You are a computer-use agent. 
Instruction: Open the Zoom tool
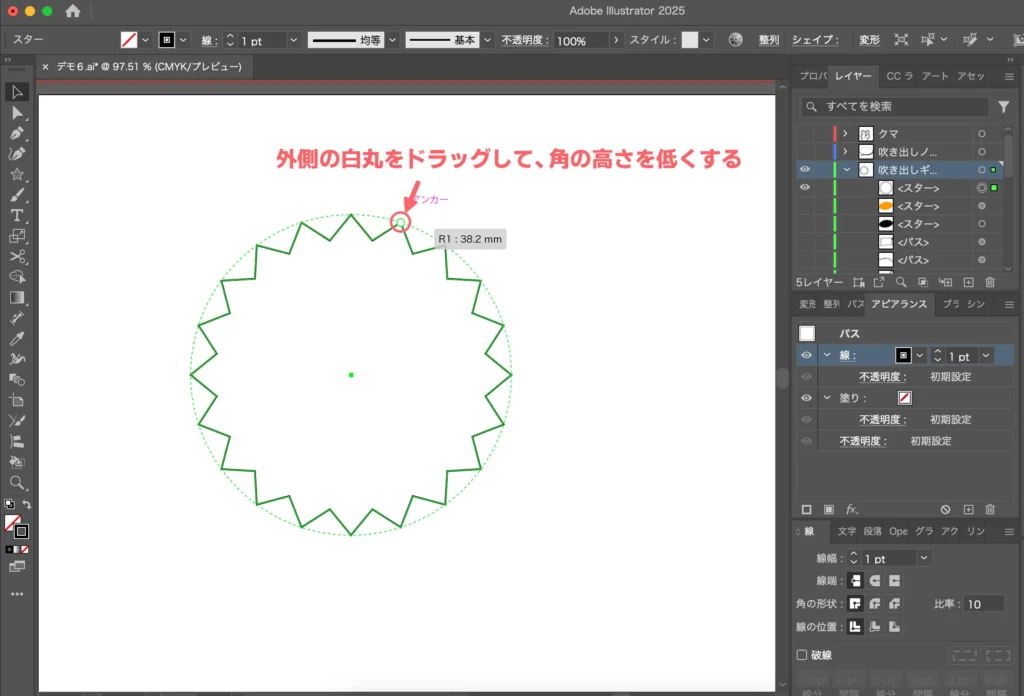coord(14,481)
